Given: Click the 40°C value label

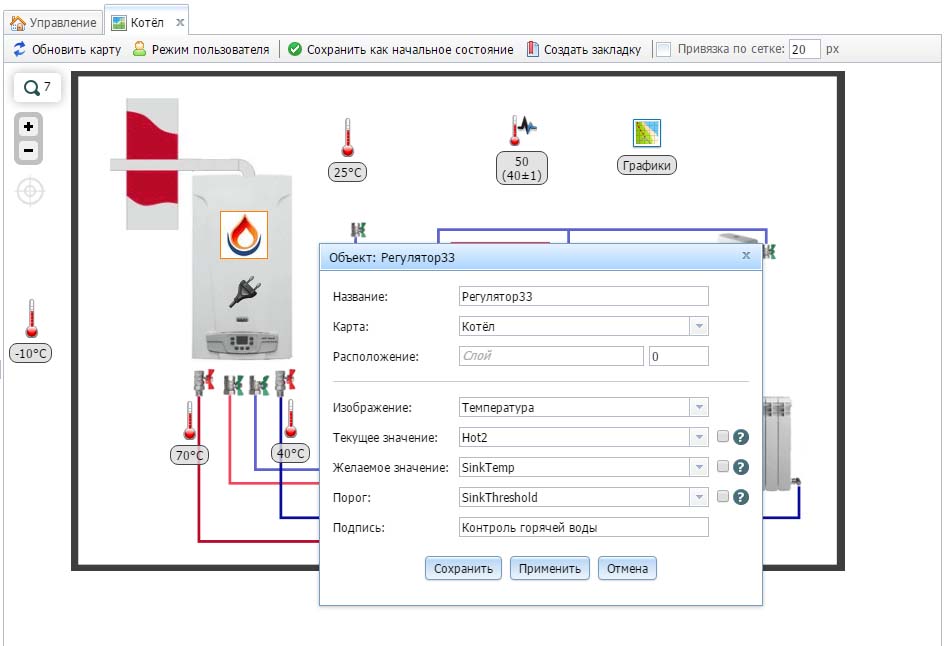Looking at the screenshot, I should [x=291, y=453].
